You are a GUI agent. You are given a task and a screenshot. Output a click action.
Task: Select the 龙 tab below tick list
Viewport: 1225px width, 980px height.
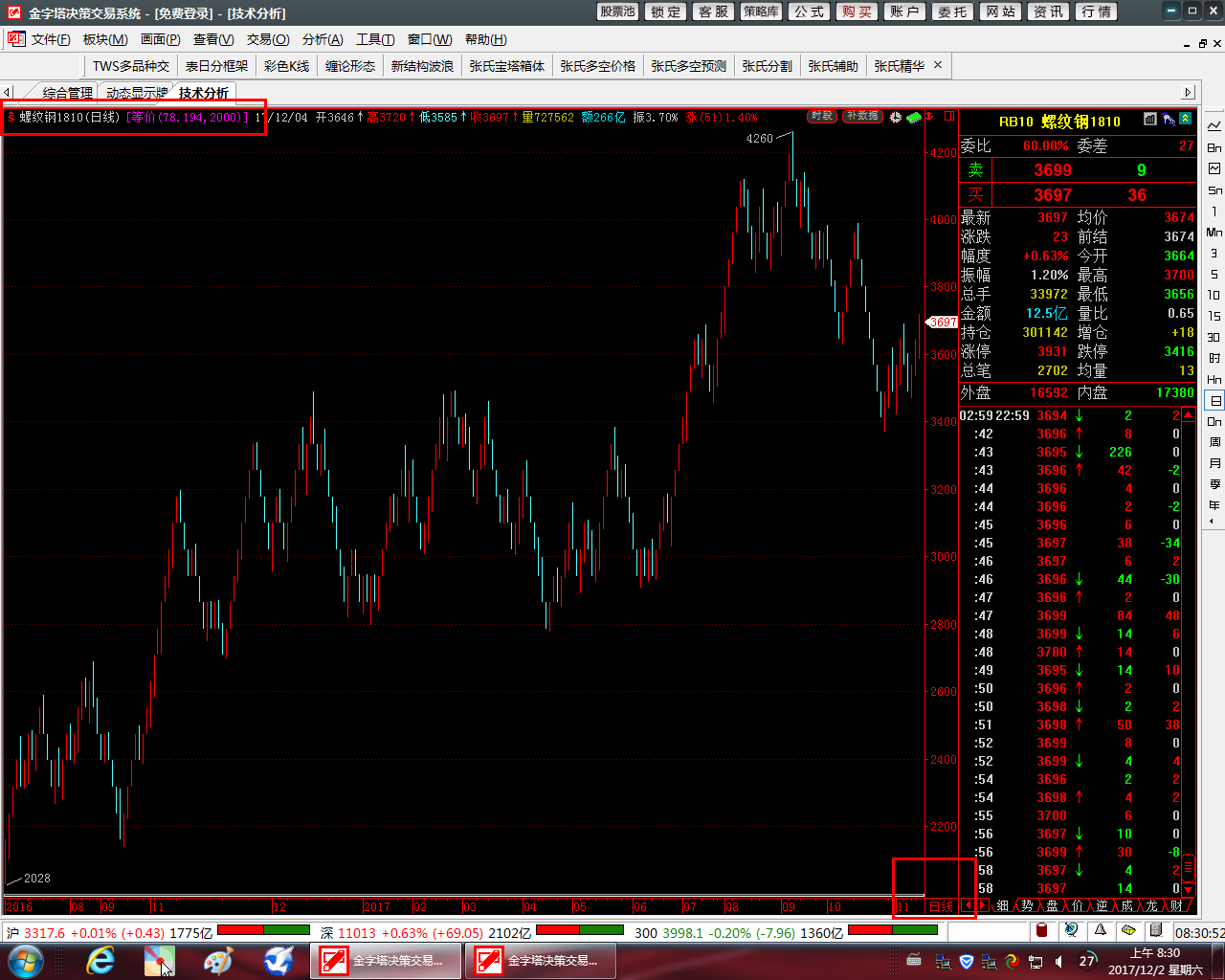click(1151, 905)
